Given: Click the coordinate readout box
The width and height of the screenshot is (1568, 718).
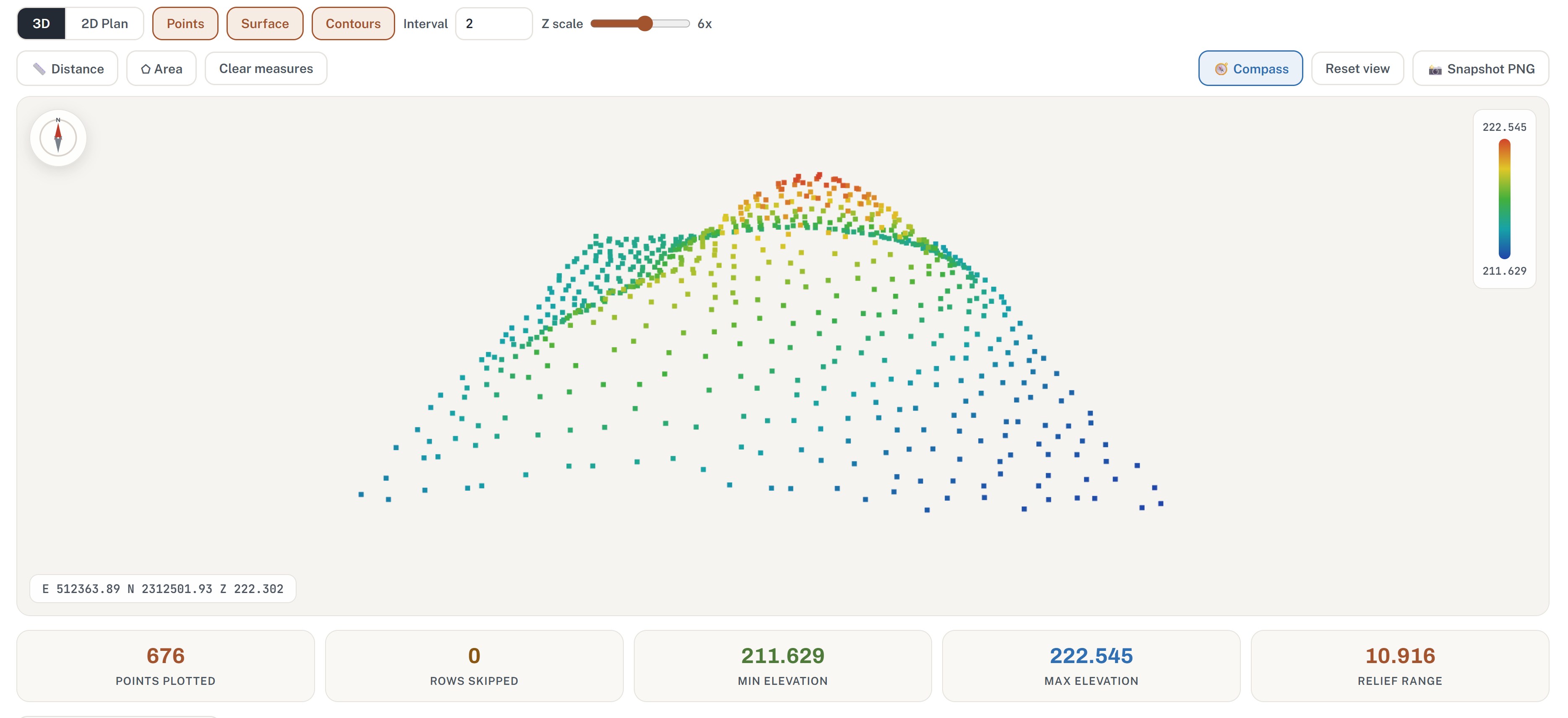Looking at the screenshot, I should pos(162,588).
